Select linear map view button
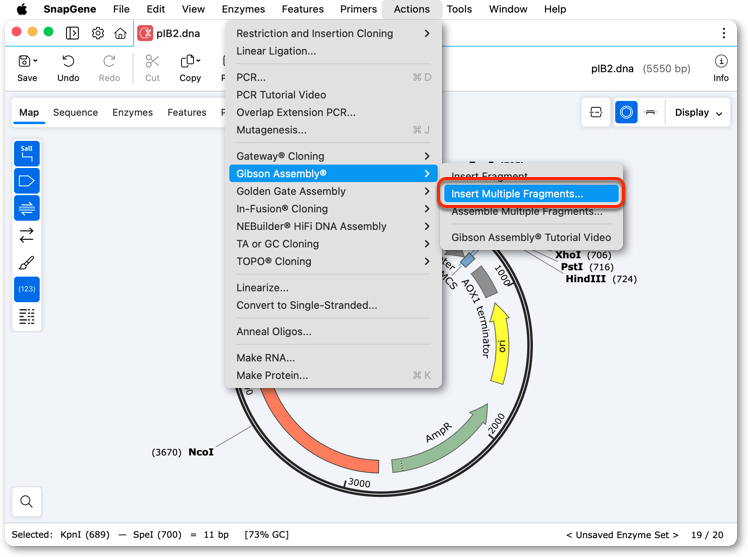Screen dimensions: 748x557 650,113
